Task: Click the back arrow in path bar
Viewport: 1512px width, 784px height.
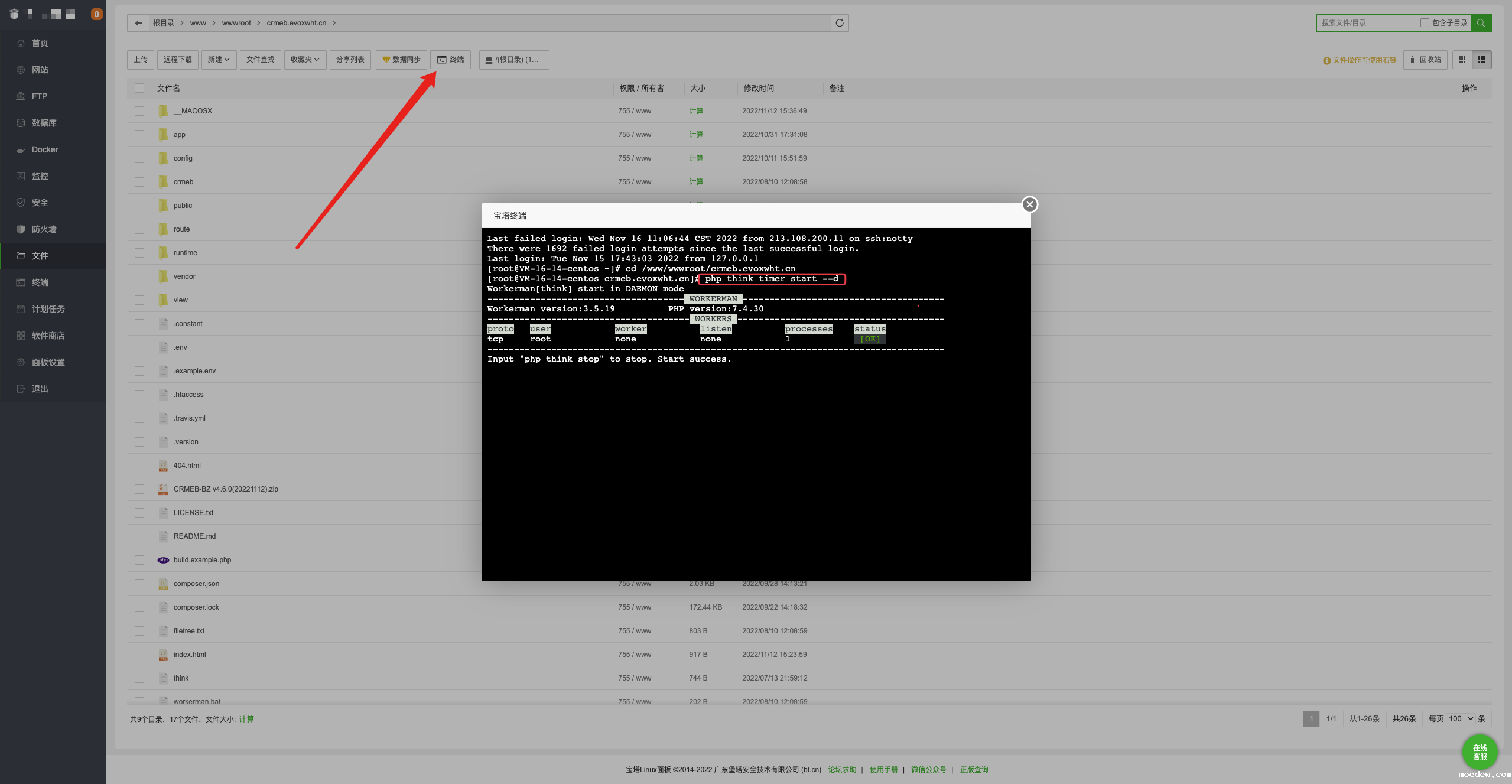Action: point(138,23)
